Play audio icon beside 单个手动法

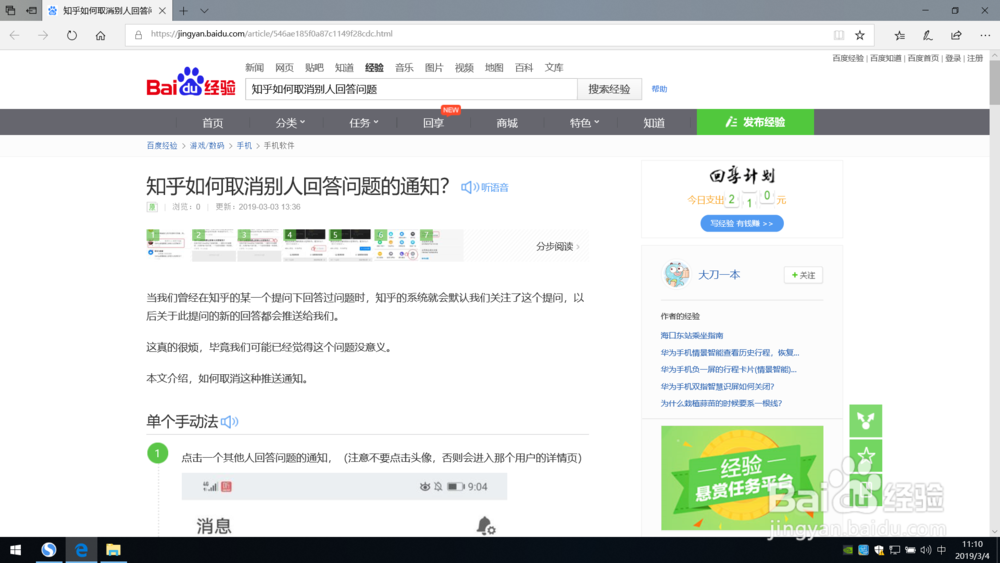tap(230, 421)
